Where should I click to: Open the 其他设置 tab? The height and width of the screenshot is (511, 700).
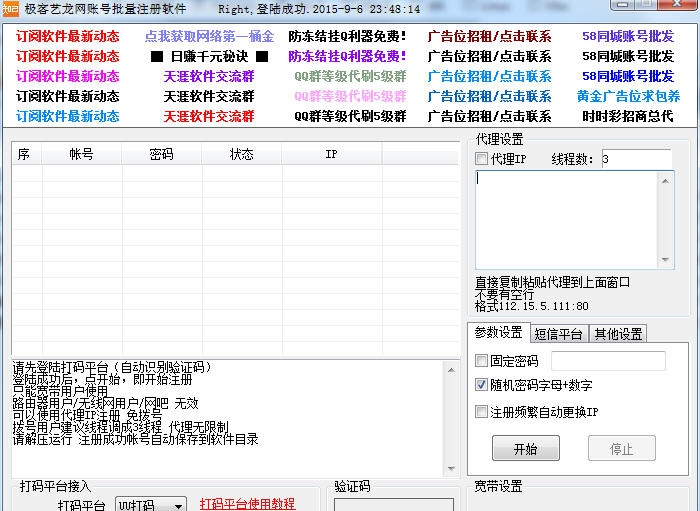(617, 334)
